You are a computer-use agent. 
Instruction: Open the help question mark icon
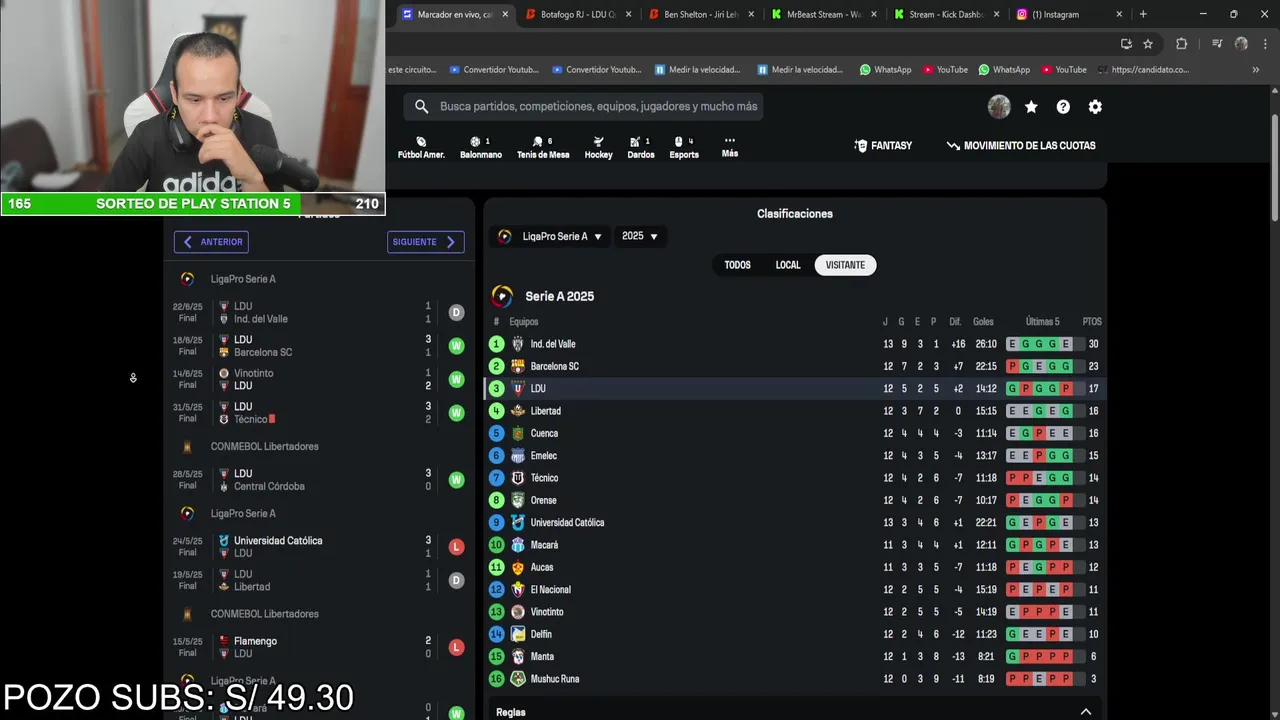coord(1063,107)
